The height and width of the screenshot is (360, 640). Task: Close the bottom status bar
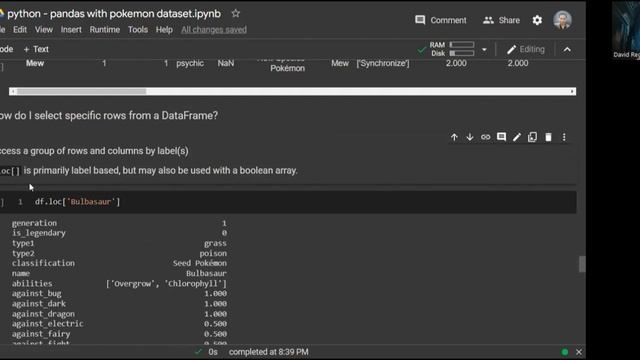579,352
